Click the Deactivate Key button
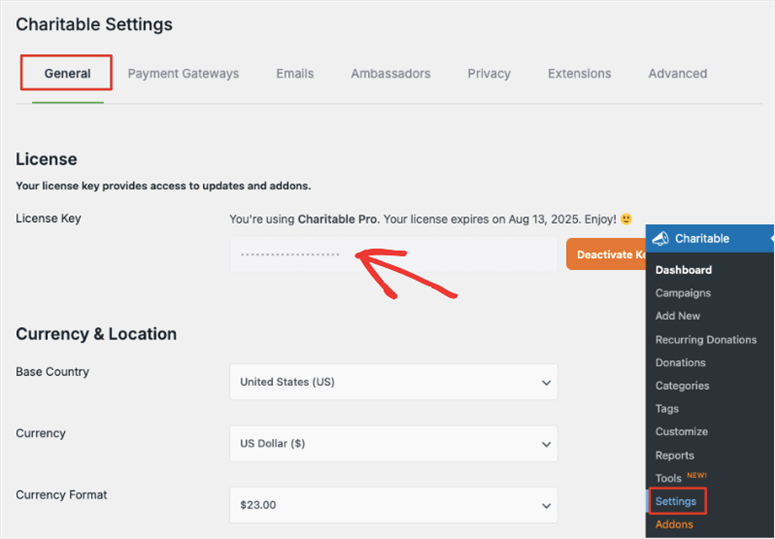775x539 pixels. 606,254
